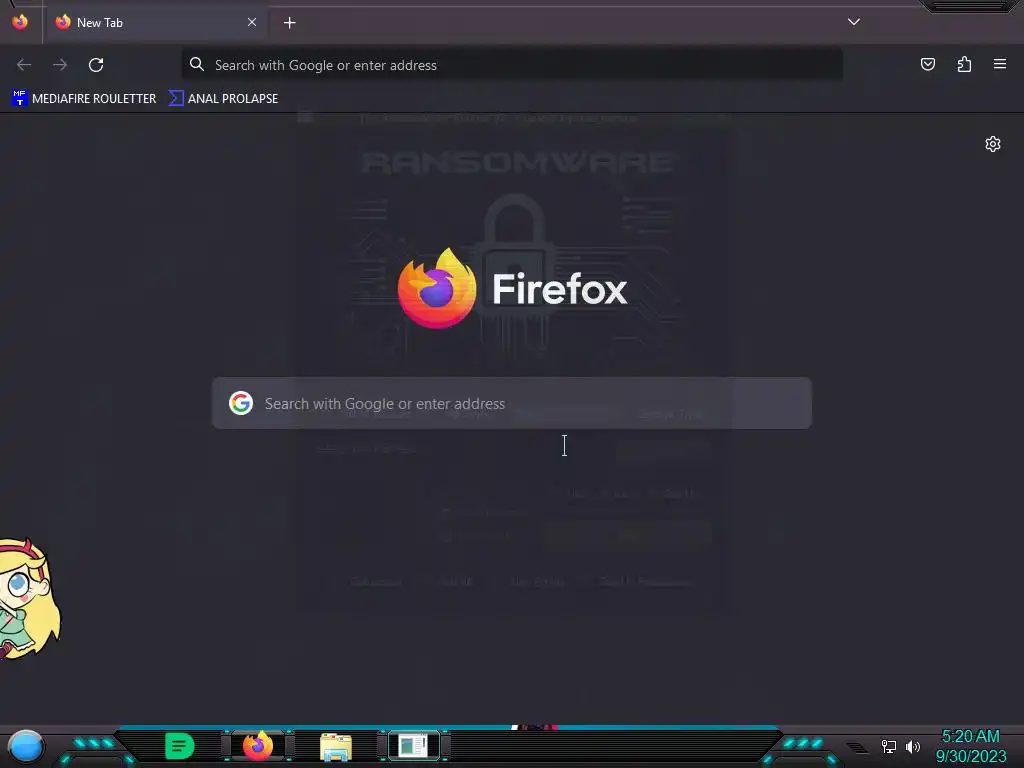The width and height of the screenshot is (1024, 768).
Task: Expand the list all tabs chevron
Action: coord(854,22)
